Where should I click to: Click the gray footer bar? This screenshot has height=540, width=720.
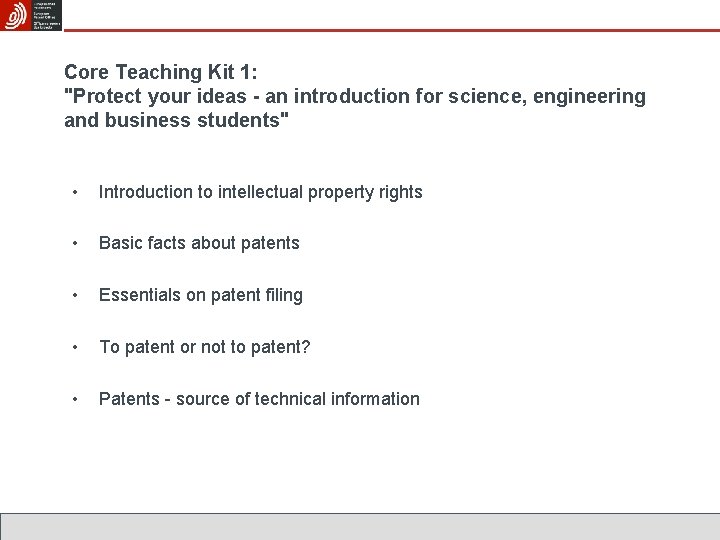[x=360, y=527]
